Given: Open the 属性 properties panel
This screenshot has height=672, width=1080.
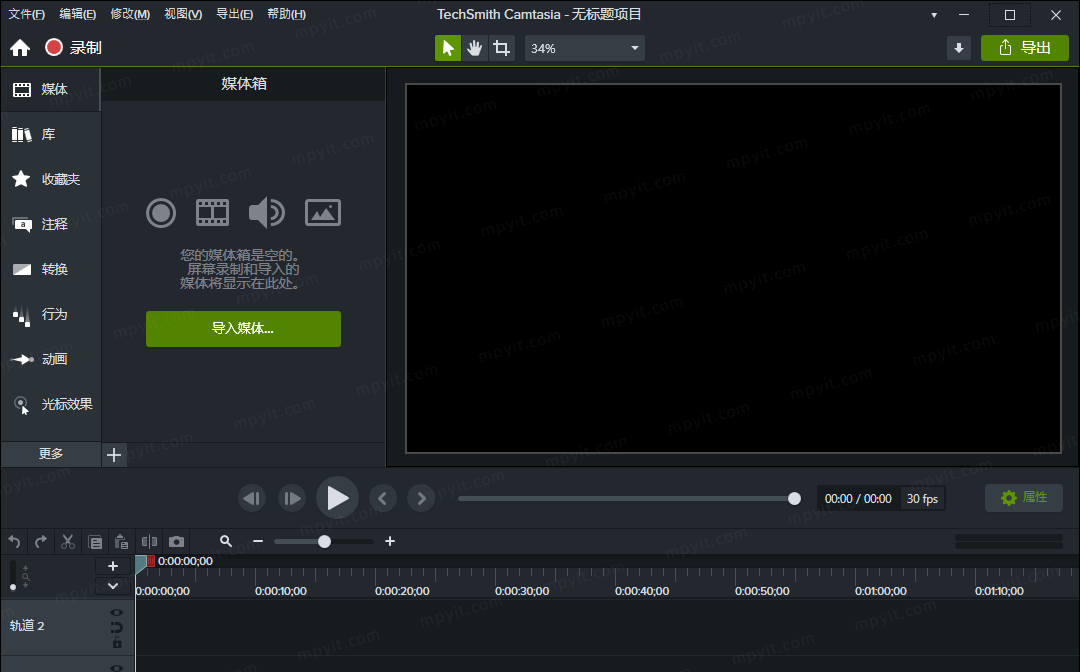Looking at the screenshot, I should tap(1024, 498).
